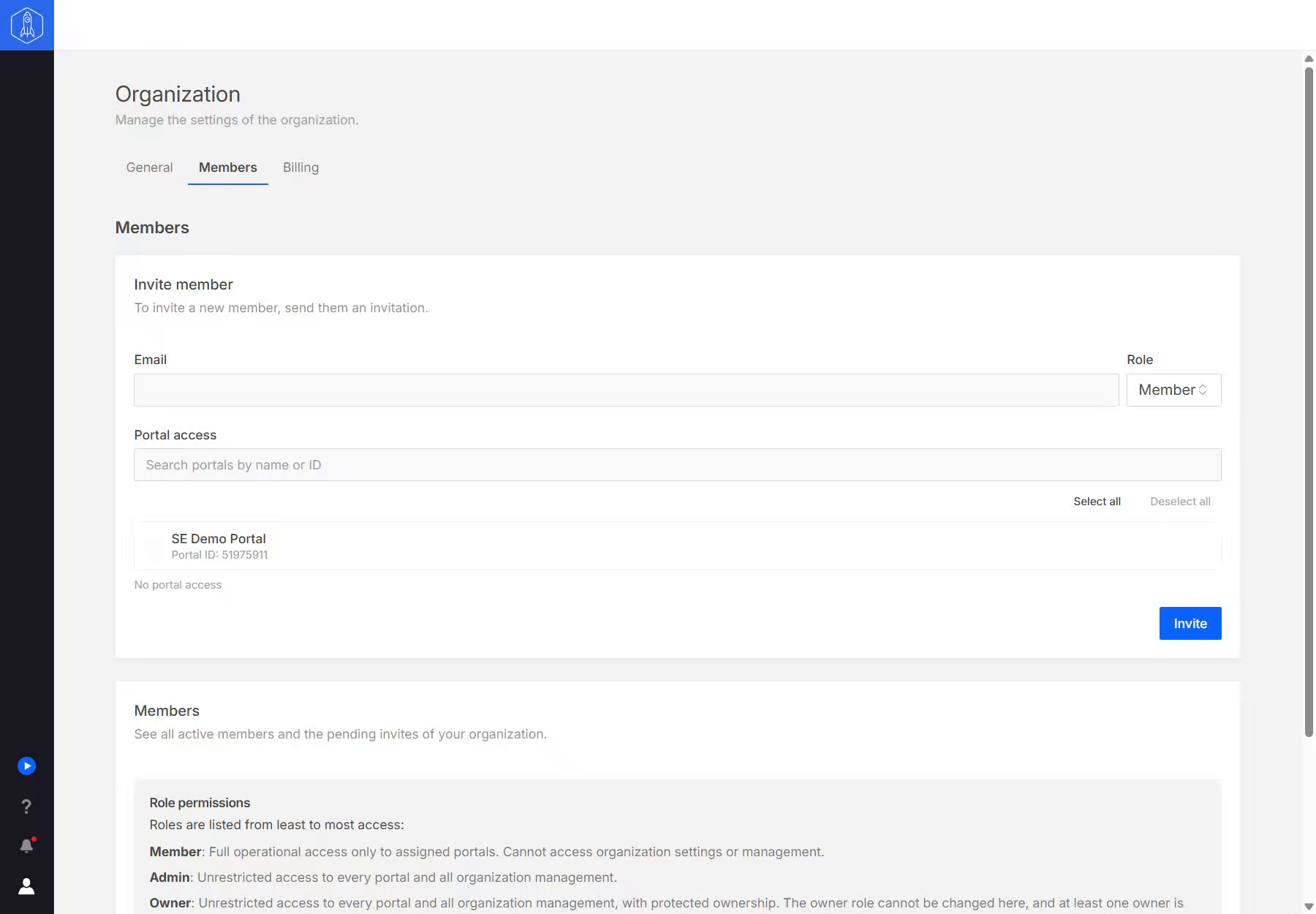Open the help question mark icon
Image resolution: width=1316 pixels, height=914 pixels.
pyautogui.click(x=26, y=806)
